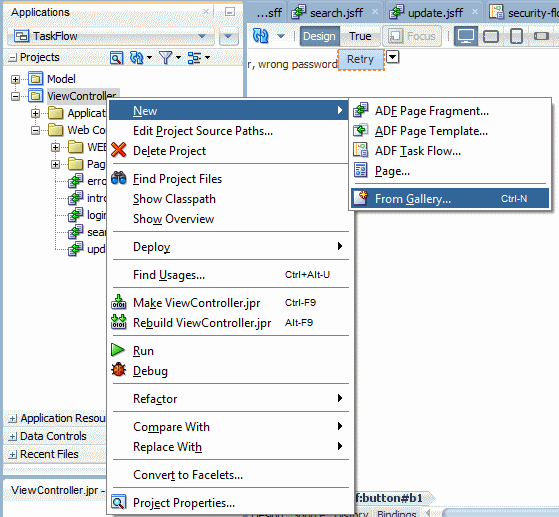Click the Refresh icon in Projects toolbar
This screenshot has height=517, width=559.
coord(137,57)
